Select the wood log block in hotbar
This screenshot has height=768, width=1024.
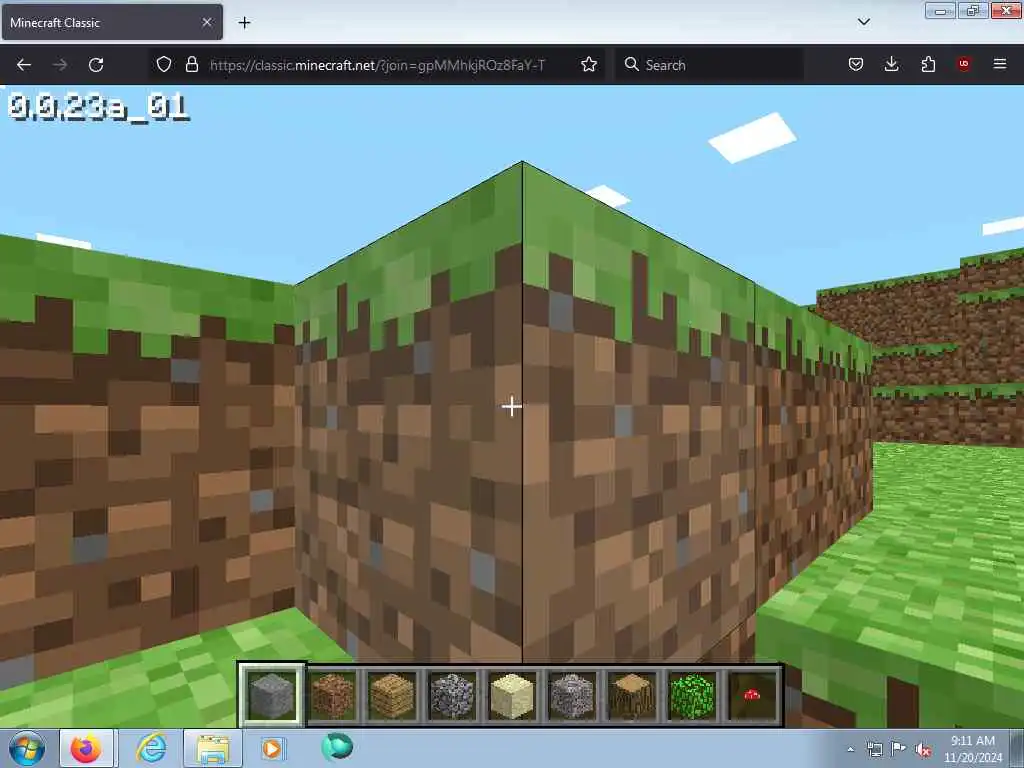[632, 696]
